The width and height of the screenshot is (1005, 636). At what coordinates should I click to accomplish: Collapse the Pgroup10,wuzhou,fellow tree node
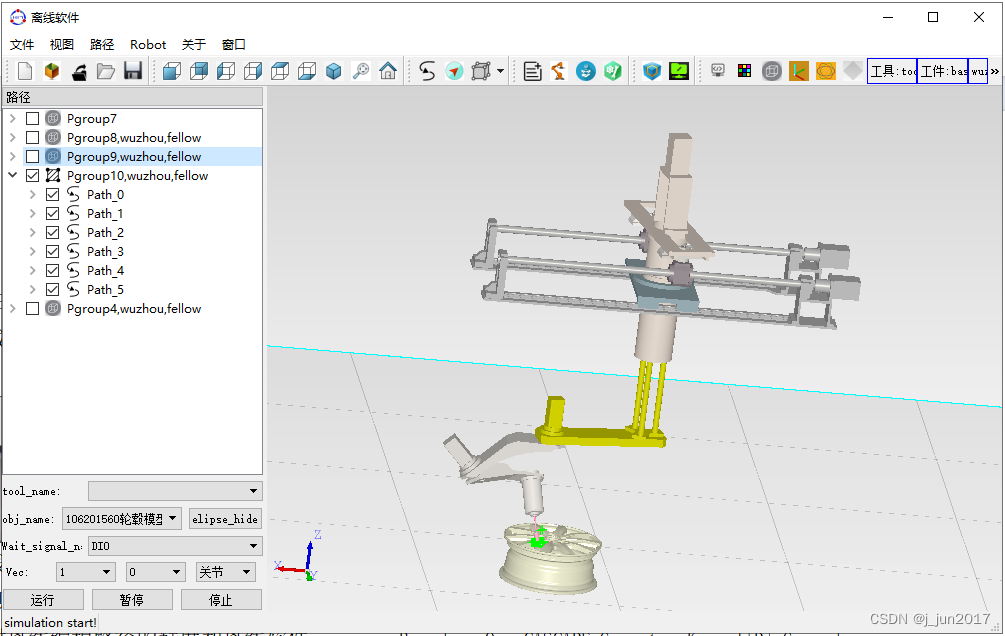[x=13, y=176]
